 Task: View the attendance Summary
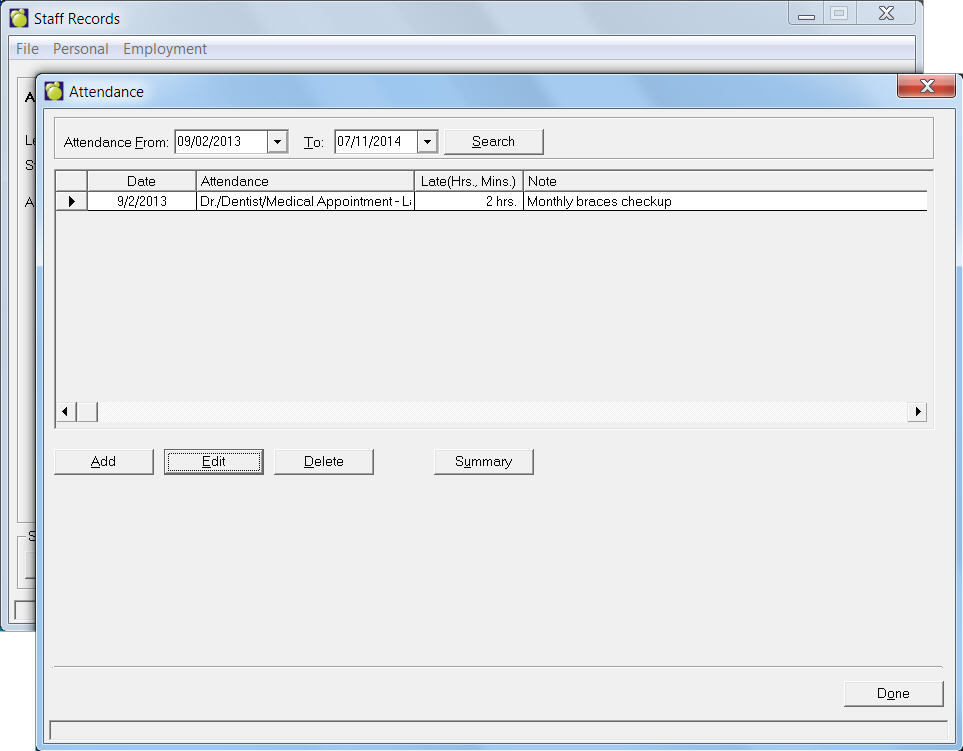484,462
